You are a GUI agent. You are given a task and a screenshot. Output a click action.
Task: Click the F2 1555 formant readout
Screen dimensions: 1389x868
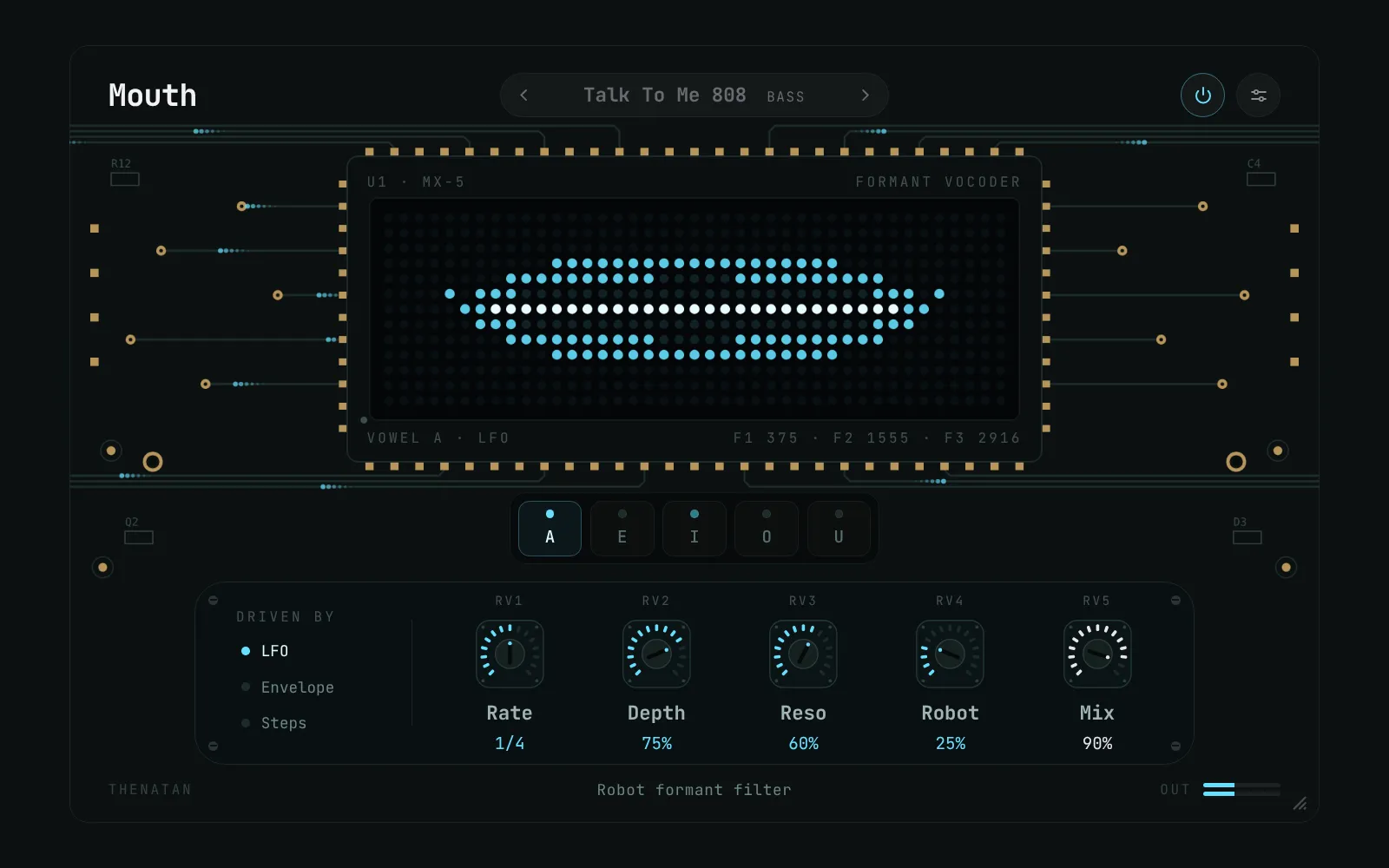point(871,438)
